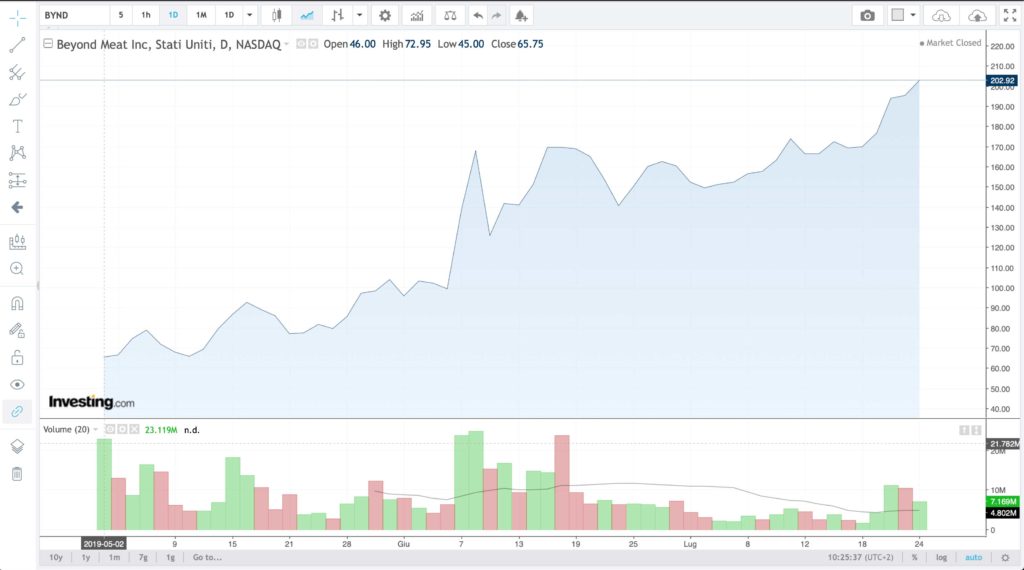This screenshot has width=1024, height=570.
Task: Click the second 1D interval selector
Action: click(229, 15)
